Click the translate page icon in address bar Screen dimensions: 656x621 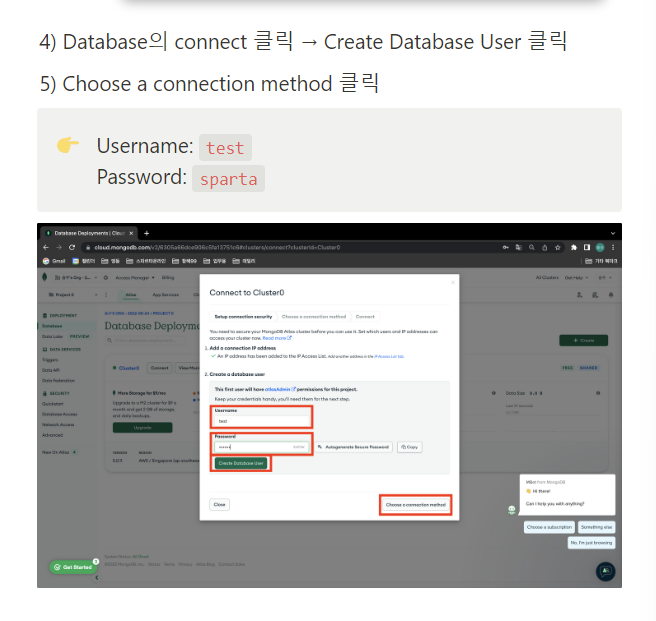[519, 247]
